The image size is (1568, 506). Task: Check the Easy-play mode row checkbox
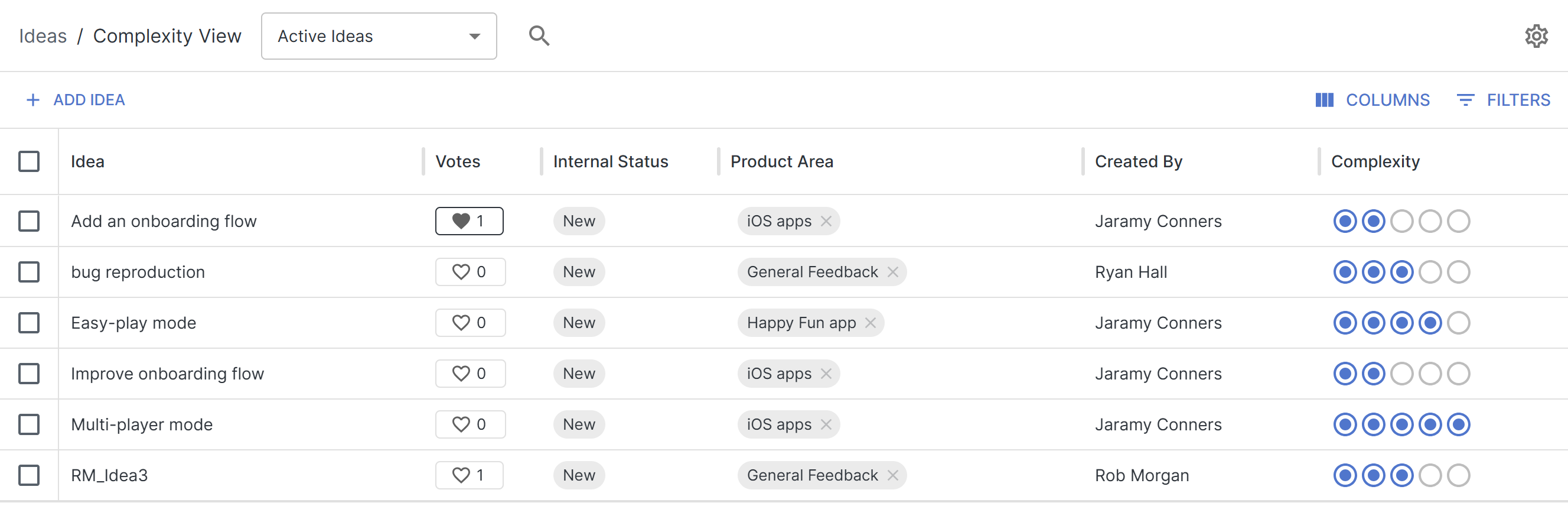click(28, 323)
